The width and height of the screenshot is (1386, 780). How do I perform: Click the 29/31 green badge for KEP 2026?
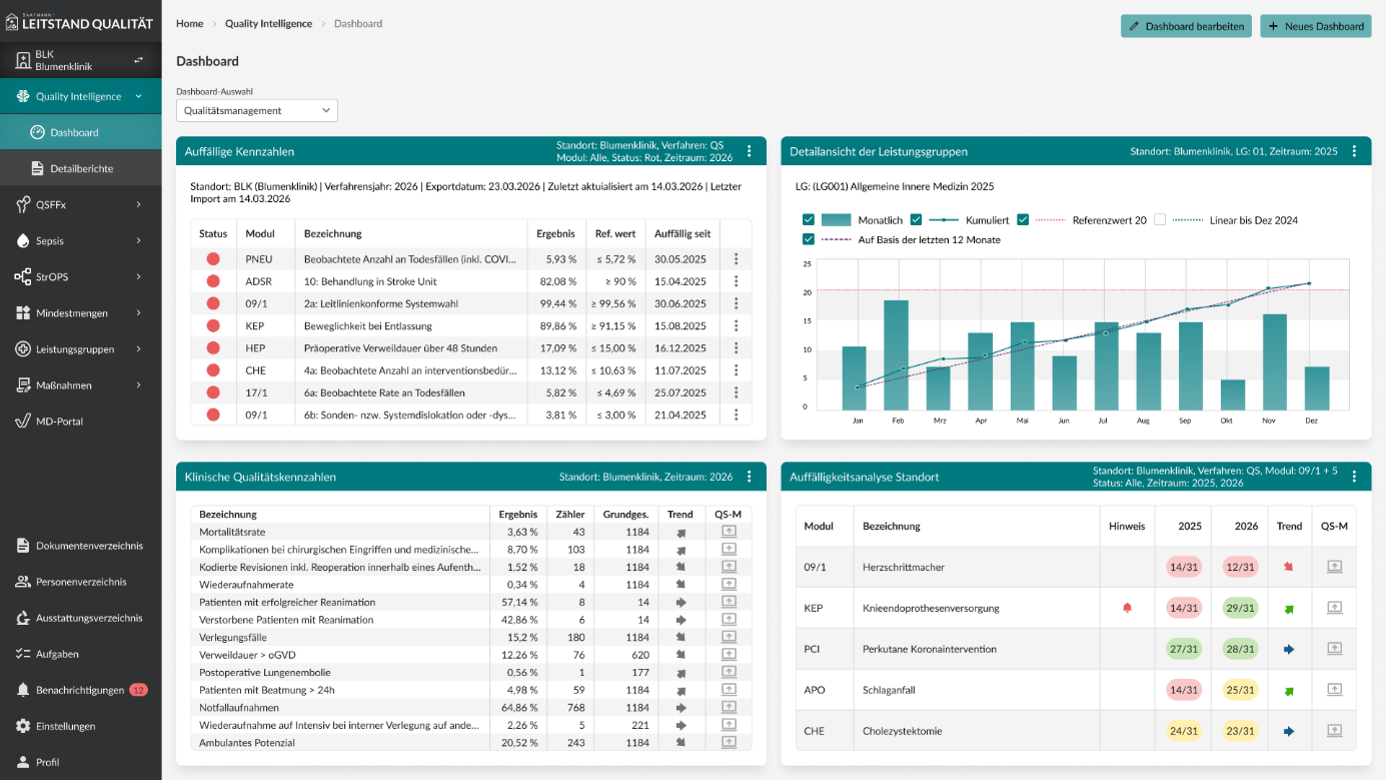pos(1239,608)
